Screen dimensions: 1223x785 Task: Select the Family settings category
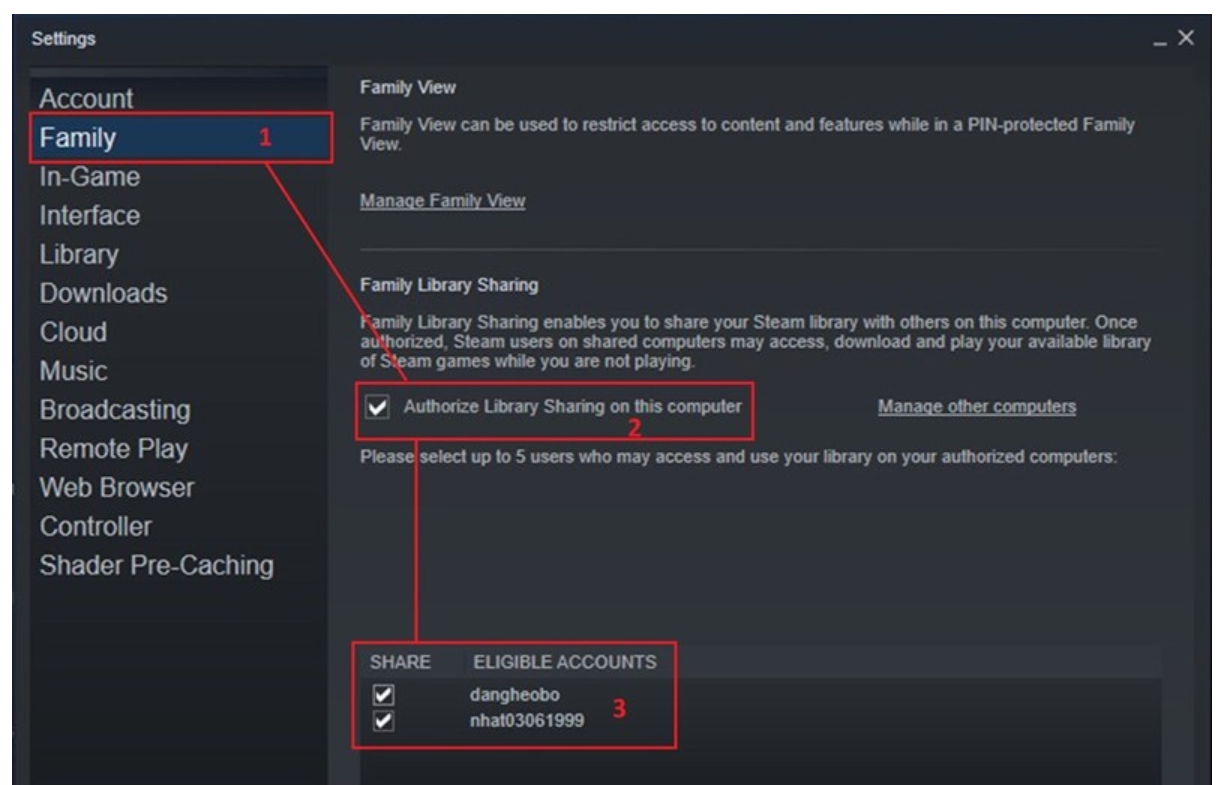pyautogui.click(x=76, y=138)
